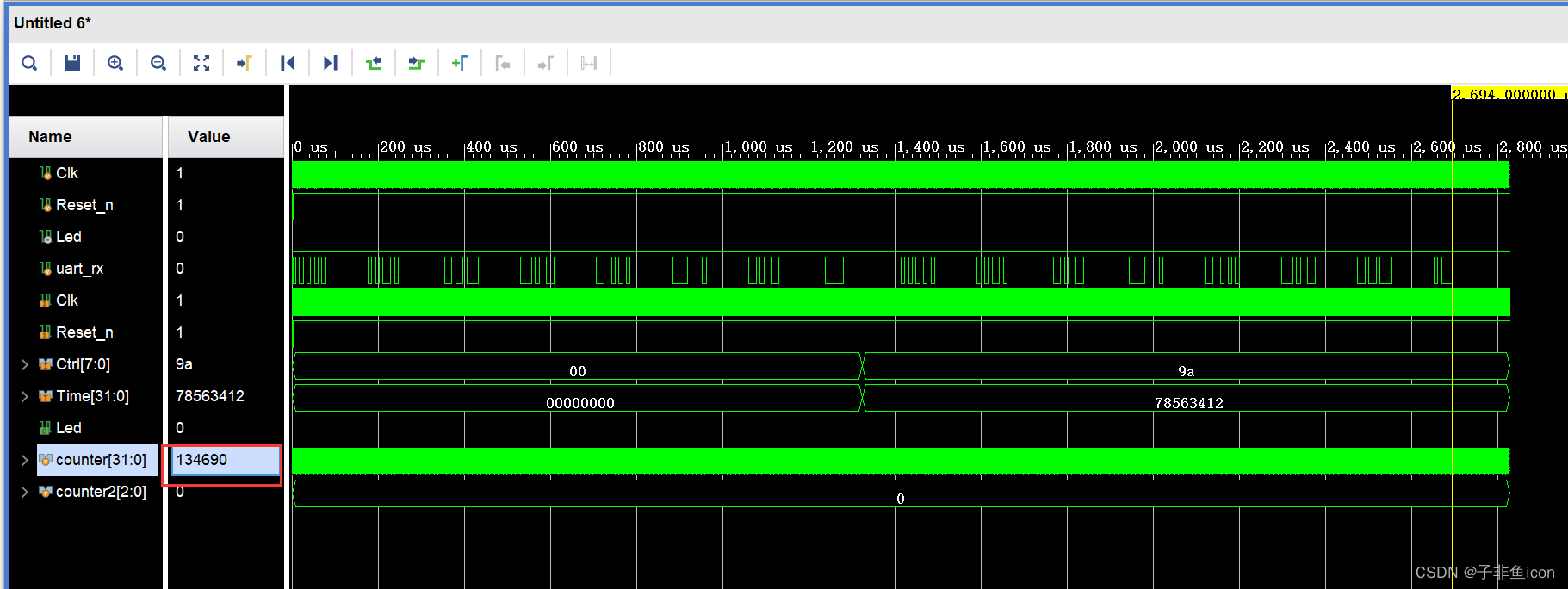Select the Ctrl[7:0] signal name
The image size is (1568, 589).
tap(83, 364)
